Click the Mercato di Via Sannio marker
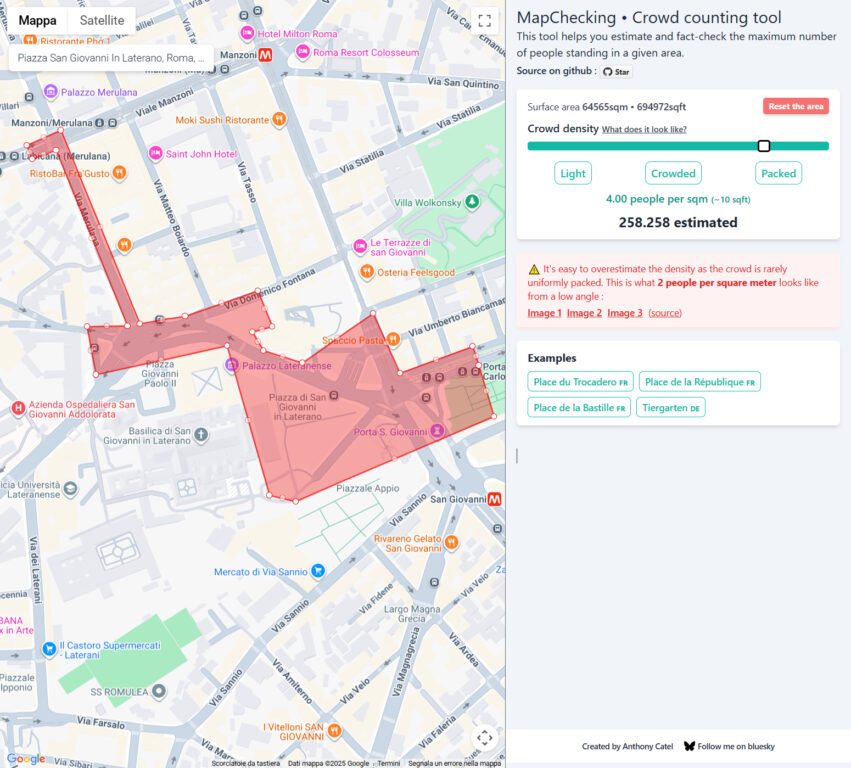The width and height of the screenshot is (851, 768). coord(318,571)
